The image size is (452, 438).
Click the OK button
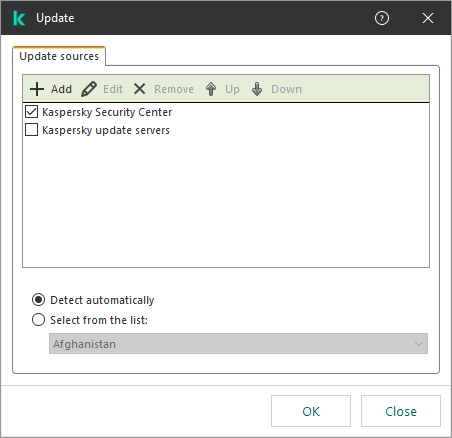(x=311, y=411)
